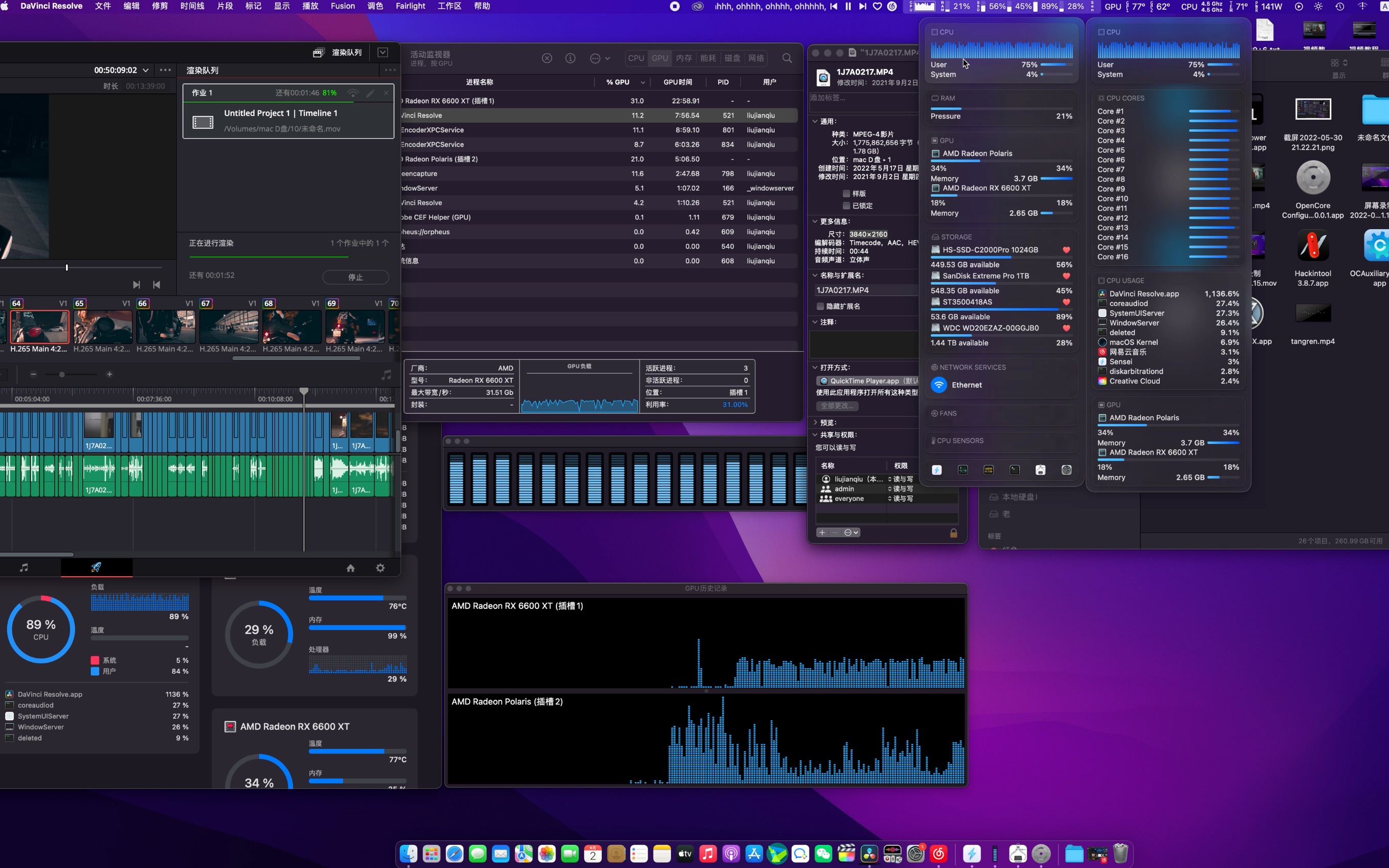Adjust the timeline zoom slider handle

click(62, 374)
